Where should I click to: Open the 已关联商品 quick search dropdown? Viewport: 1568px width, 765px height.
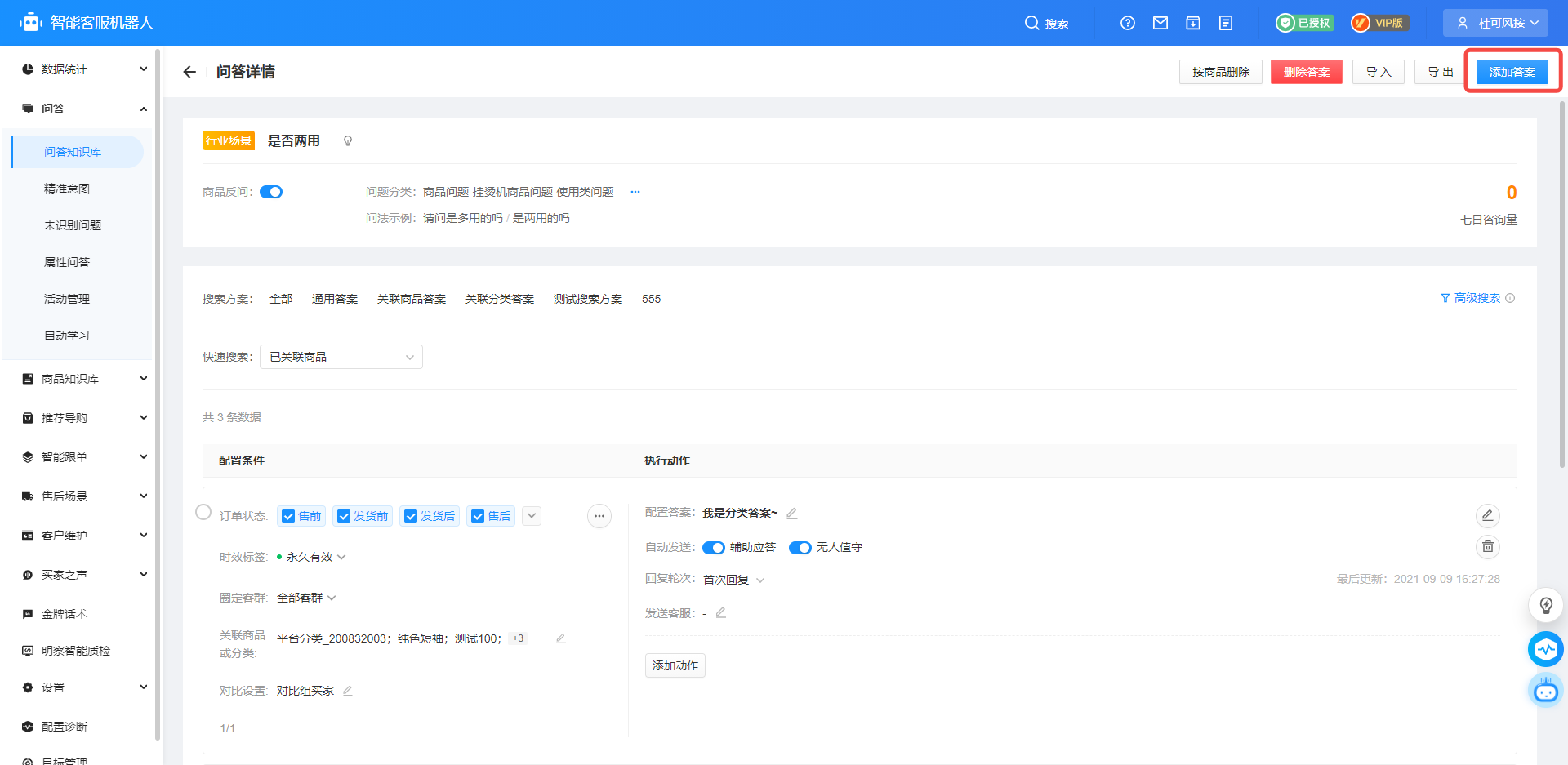tap(341, 357)
